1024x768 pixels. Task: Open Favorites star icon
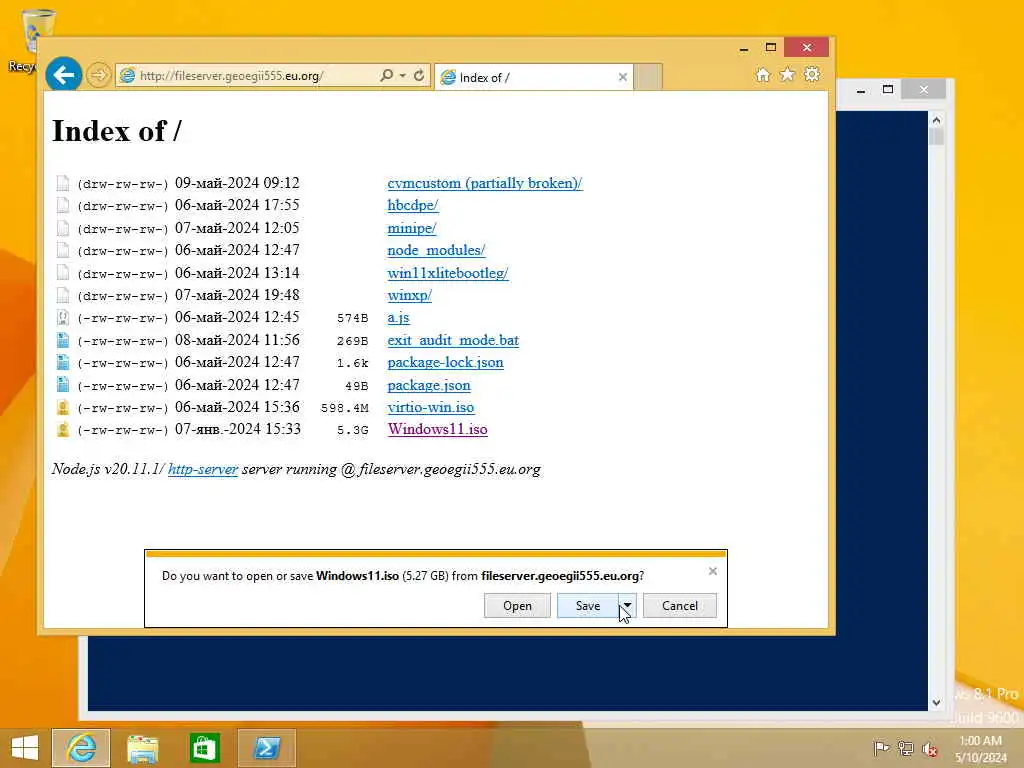[788, 74]
